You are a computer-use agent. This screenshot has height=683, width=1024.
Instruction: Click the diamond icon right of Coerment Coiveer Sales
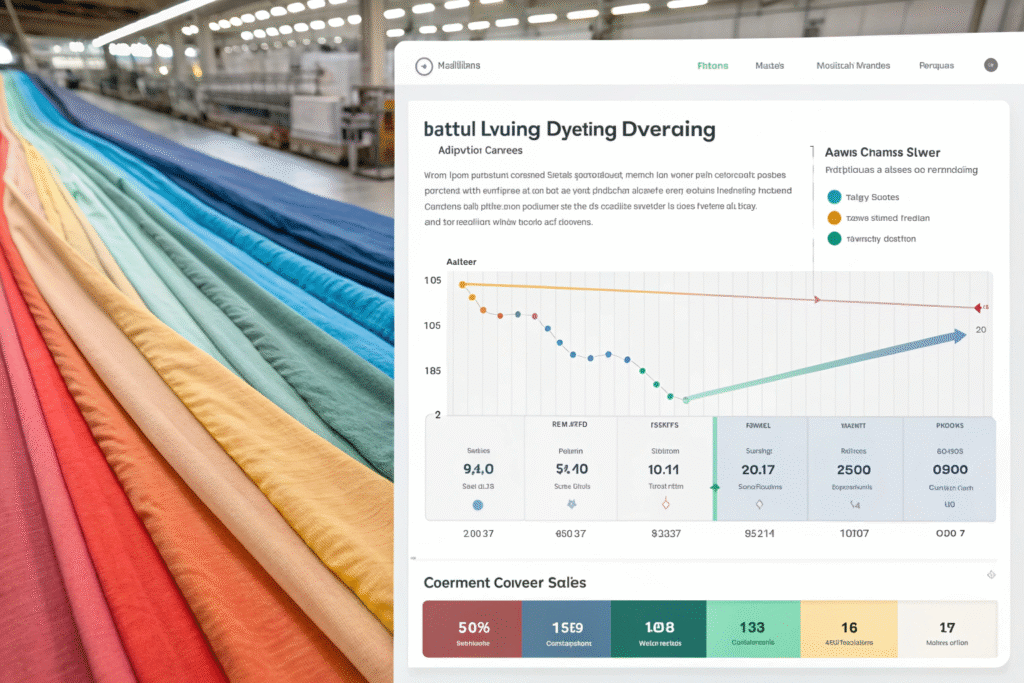(x=991, y=575)
